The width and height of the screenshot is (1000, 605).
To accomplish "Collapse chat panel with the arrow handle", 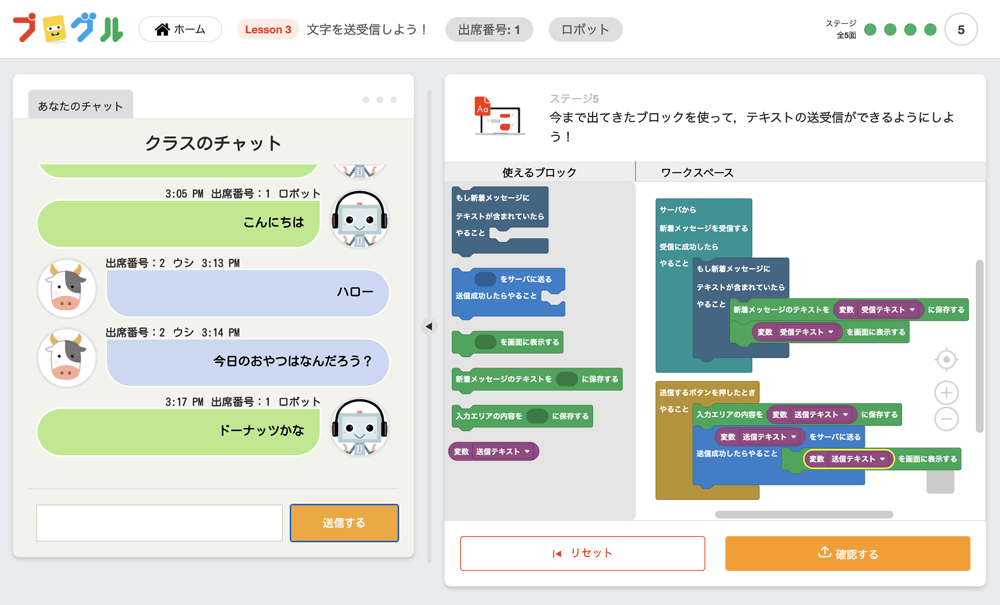I will click(x=429, y=326).
